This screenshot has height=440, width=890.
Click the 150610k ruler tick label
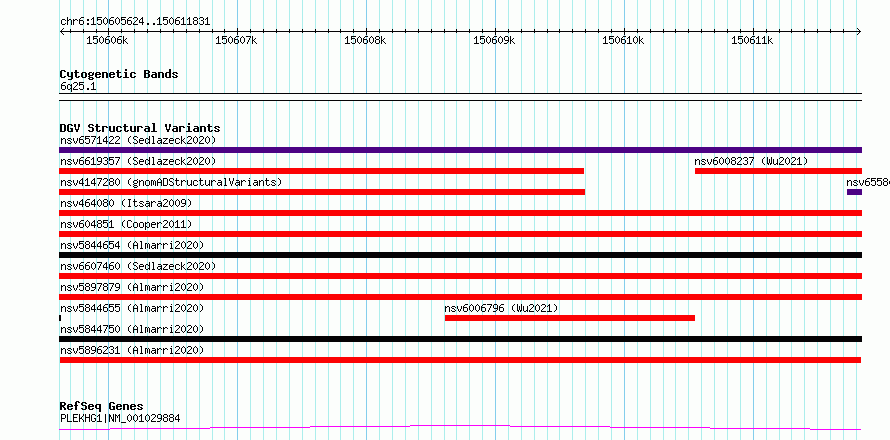click(x=623, y=40)
